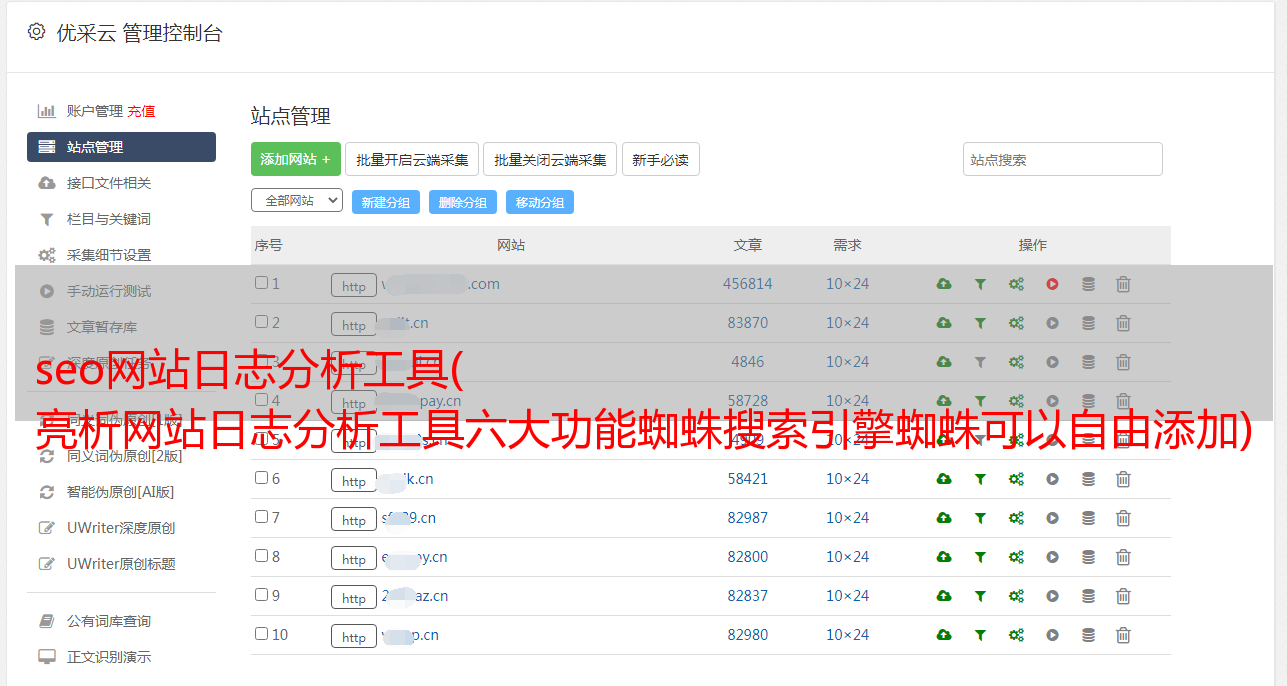Screen dimensions: 1287x686
Task: Open 正文识别演示 in the sidebar
Action: [x=109, y=657]
